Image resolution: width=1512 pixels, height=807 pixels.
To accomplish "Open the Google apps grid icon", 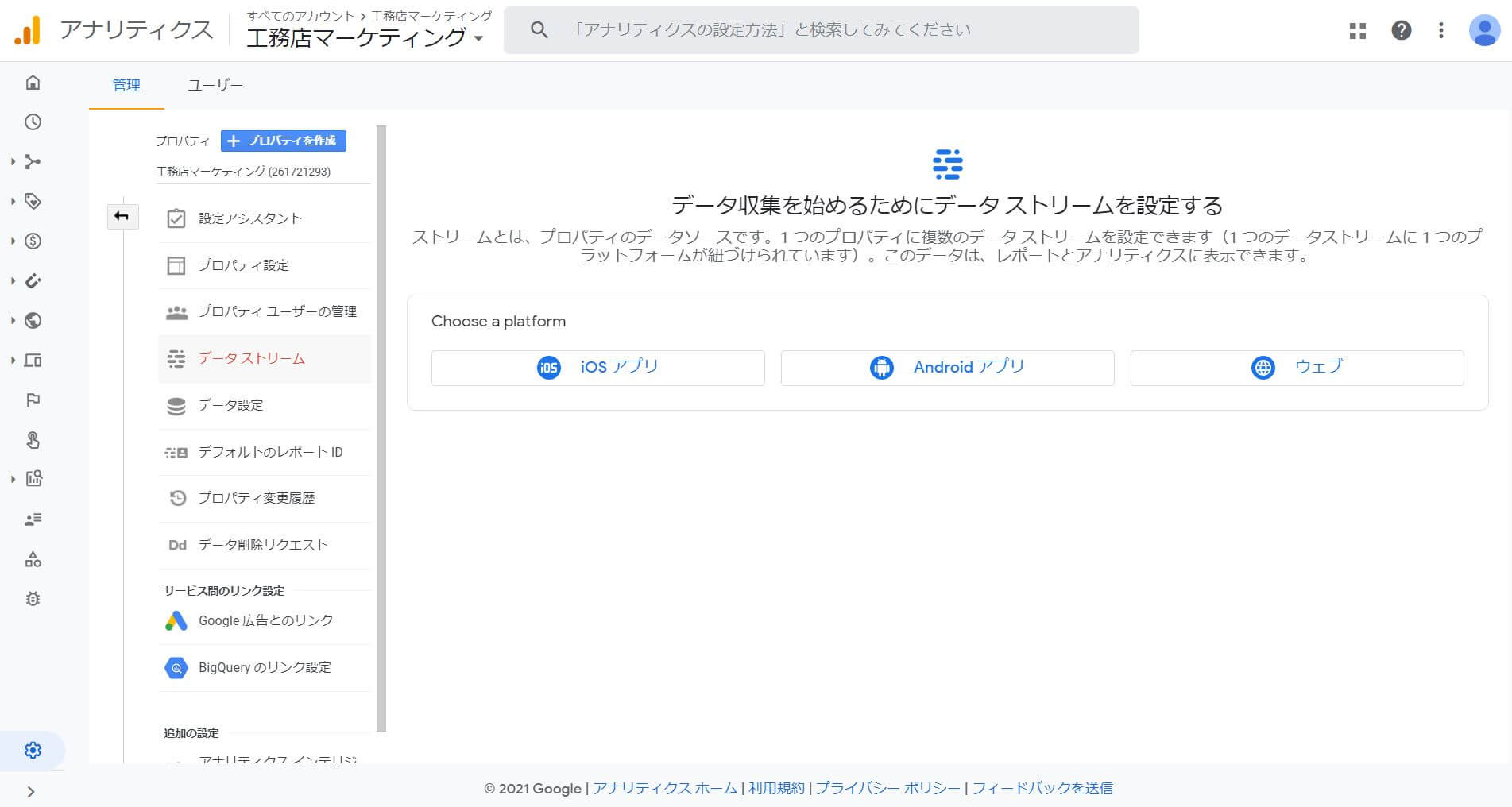I will point(1357,30).
